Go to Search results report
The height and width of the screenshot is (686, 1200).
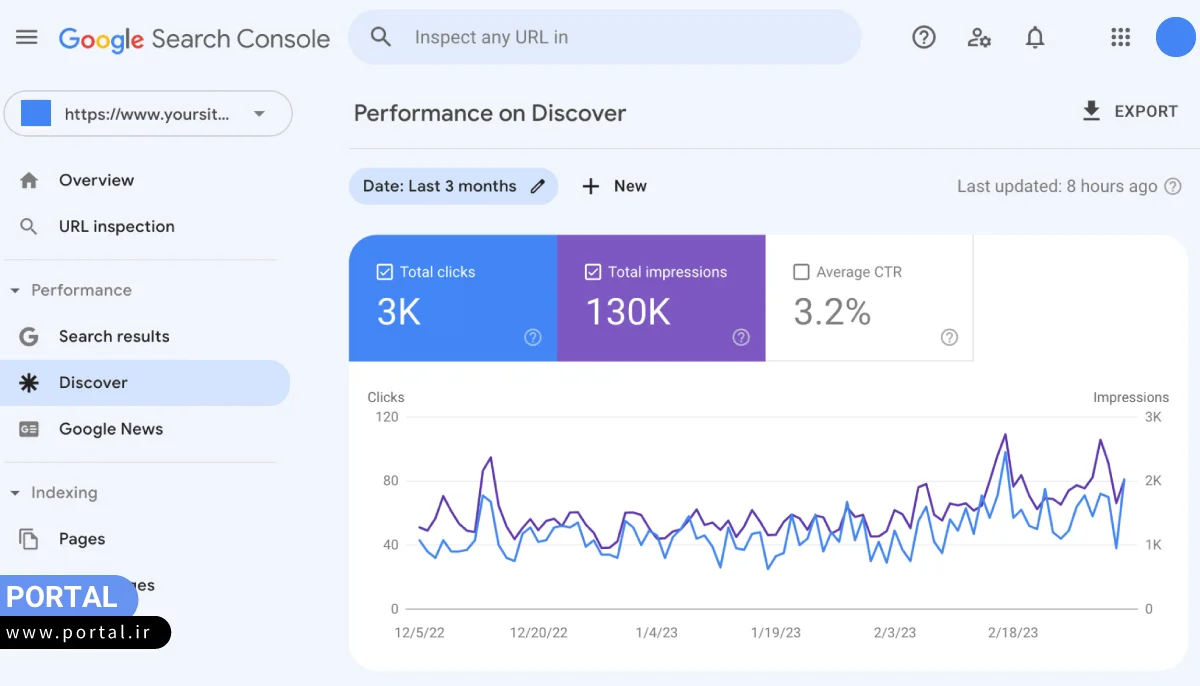point(114,337)
